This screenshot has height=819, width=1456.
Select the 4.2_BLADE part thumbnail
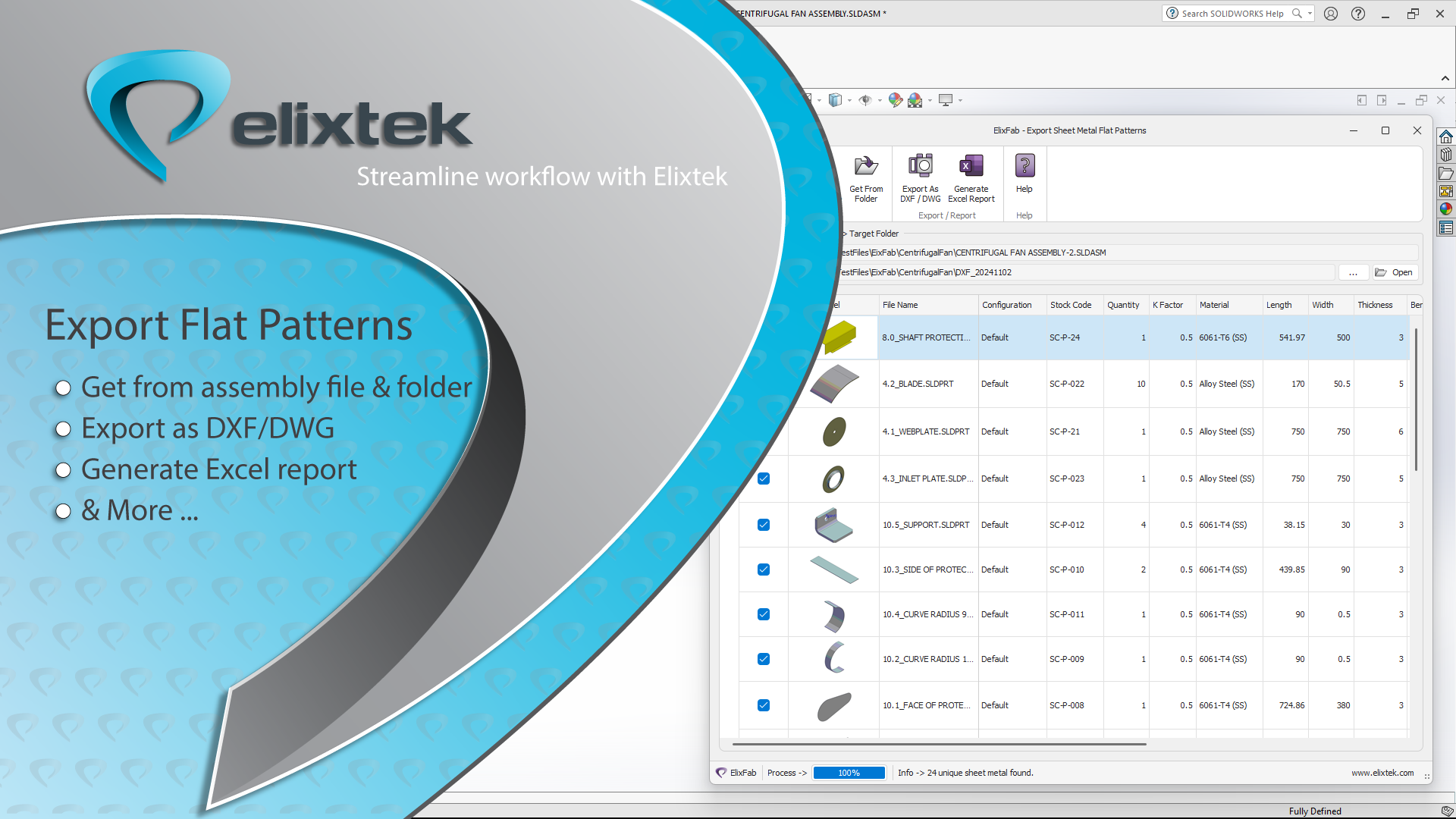click(834, 384)
